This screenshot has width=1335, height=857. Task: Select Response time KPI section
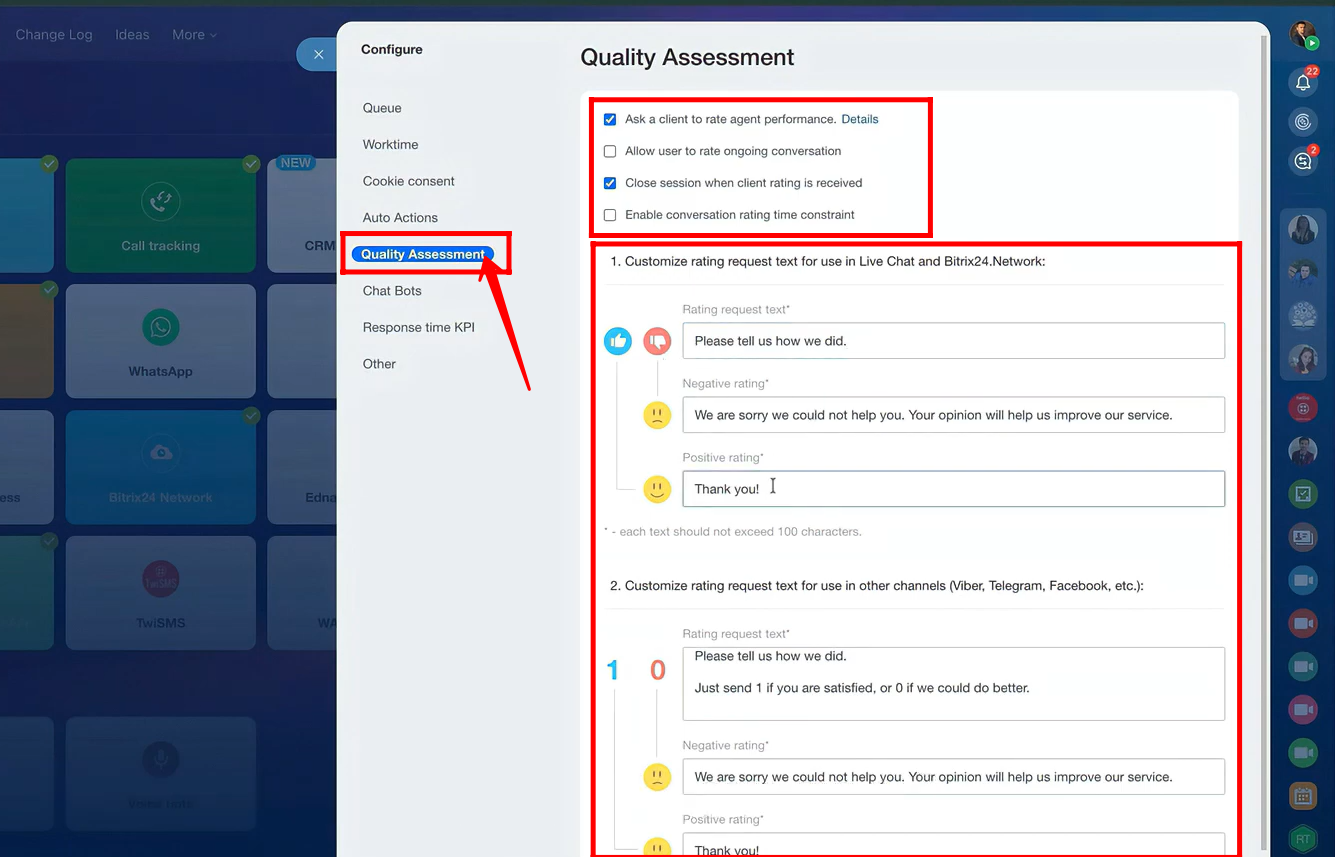pyautogui.click(x=418, y=328)
